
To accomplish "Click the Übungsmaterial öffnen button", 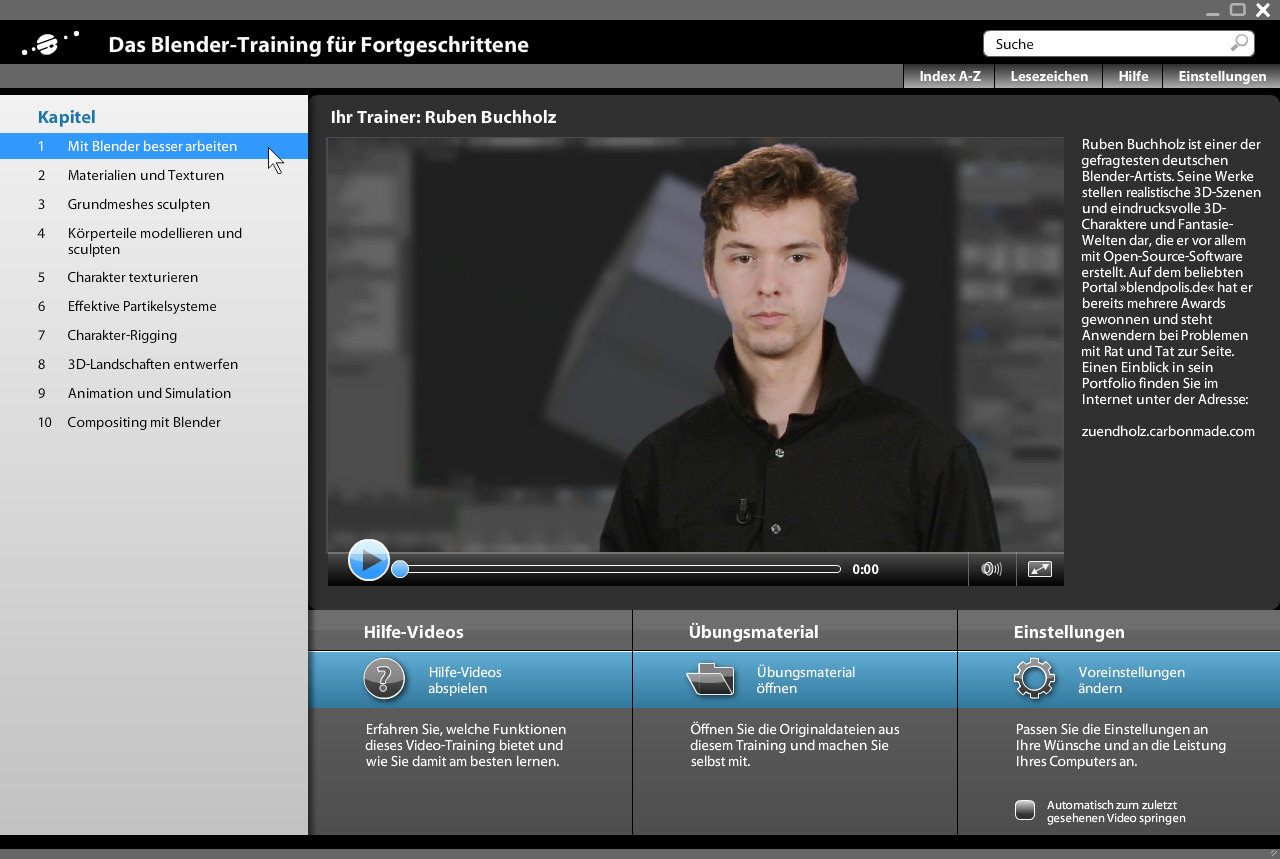I will [x=805, y=680].
